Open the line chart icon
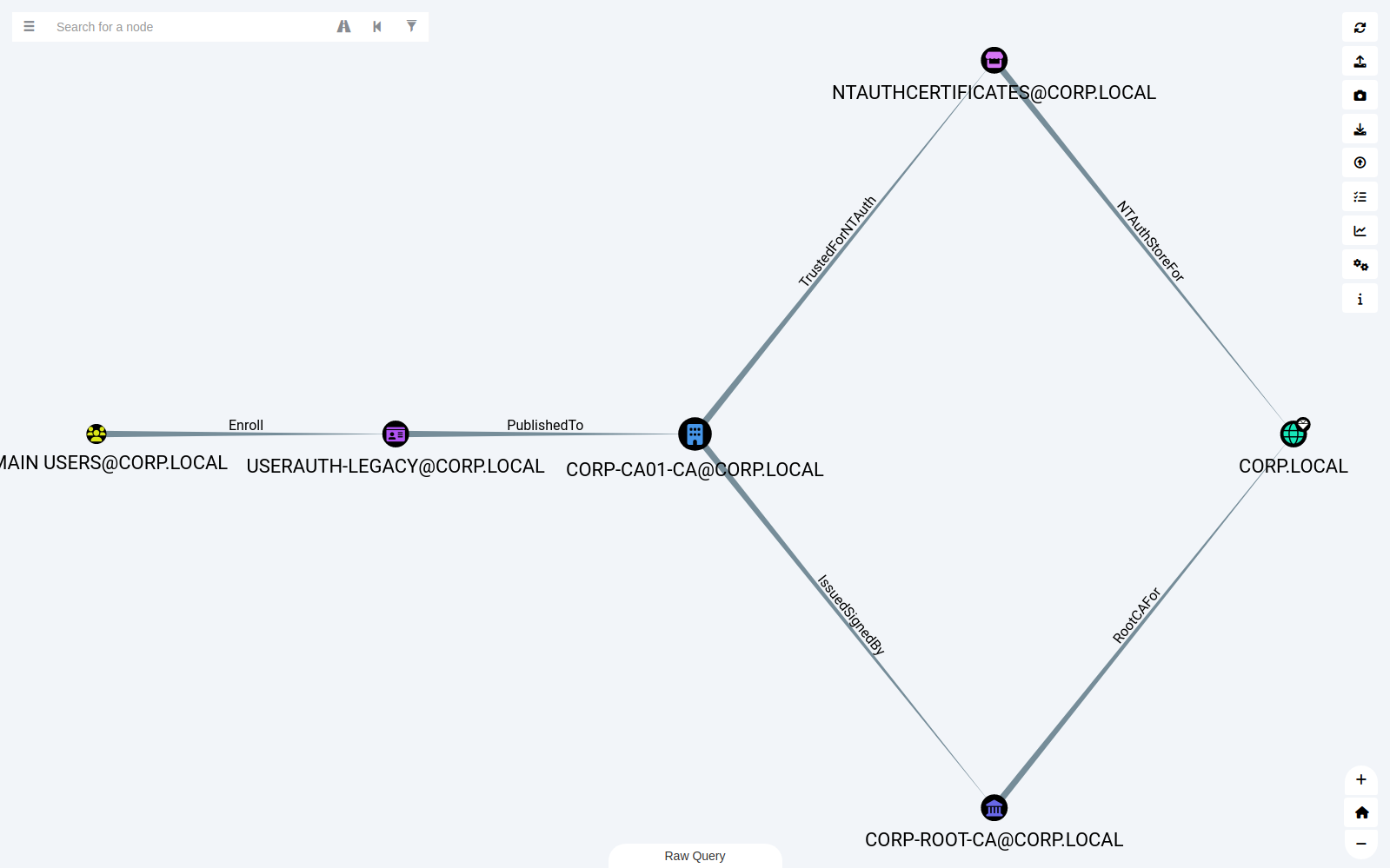This screenshot has height=868, width=1390. coord(1360,231)
